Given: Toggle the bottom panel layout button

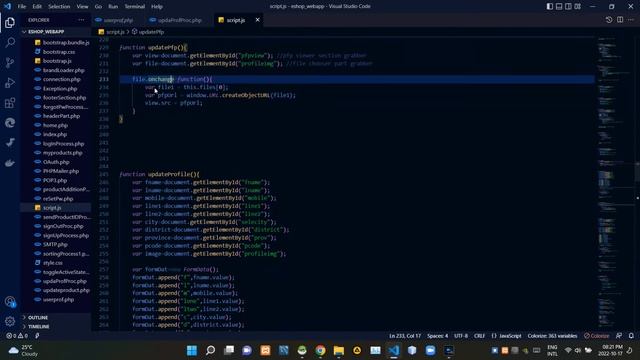Looking at the screenshot, I should pos(559,7).
